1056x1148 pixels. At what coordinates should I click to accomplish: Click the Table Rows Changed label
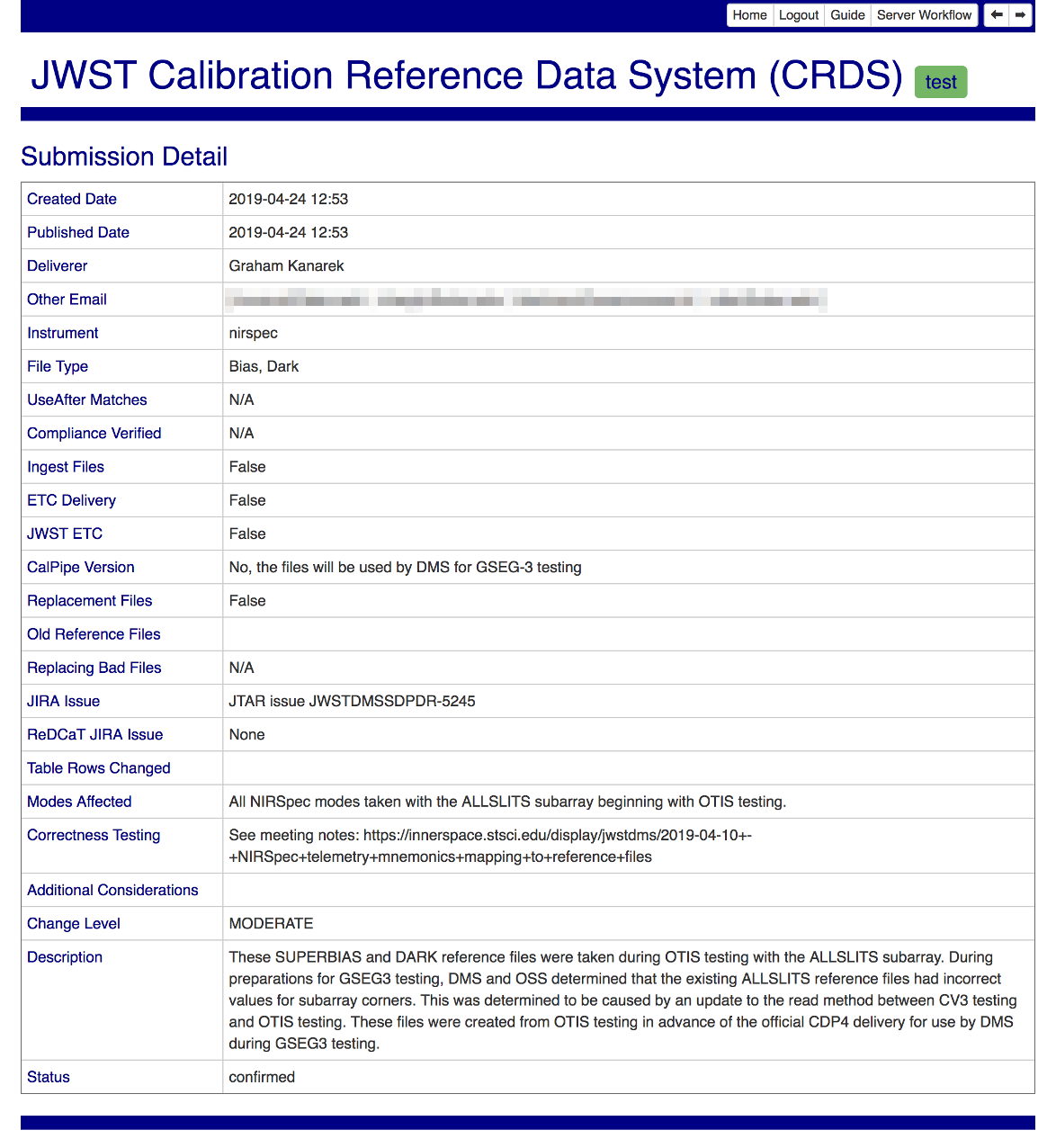pos(99,767)
